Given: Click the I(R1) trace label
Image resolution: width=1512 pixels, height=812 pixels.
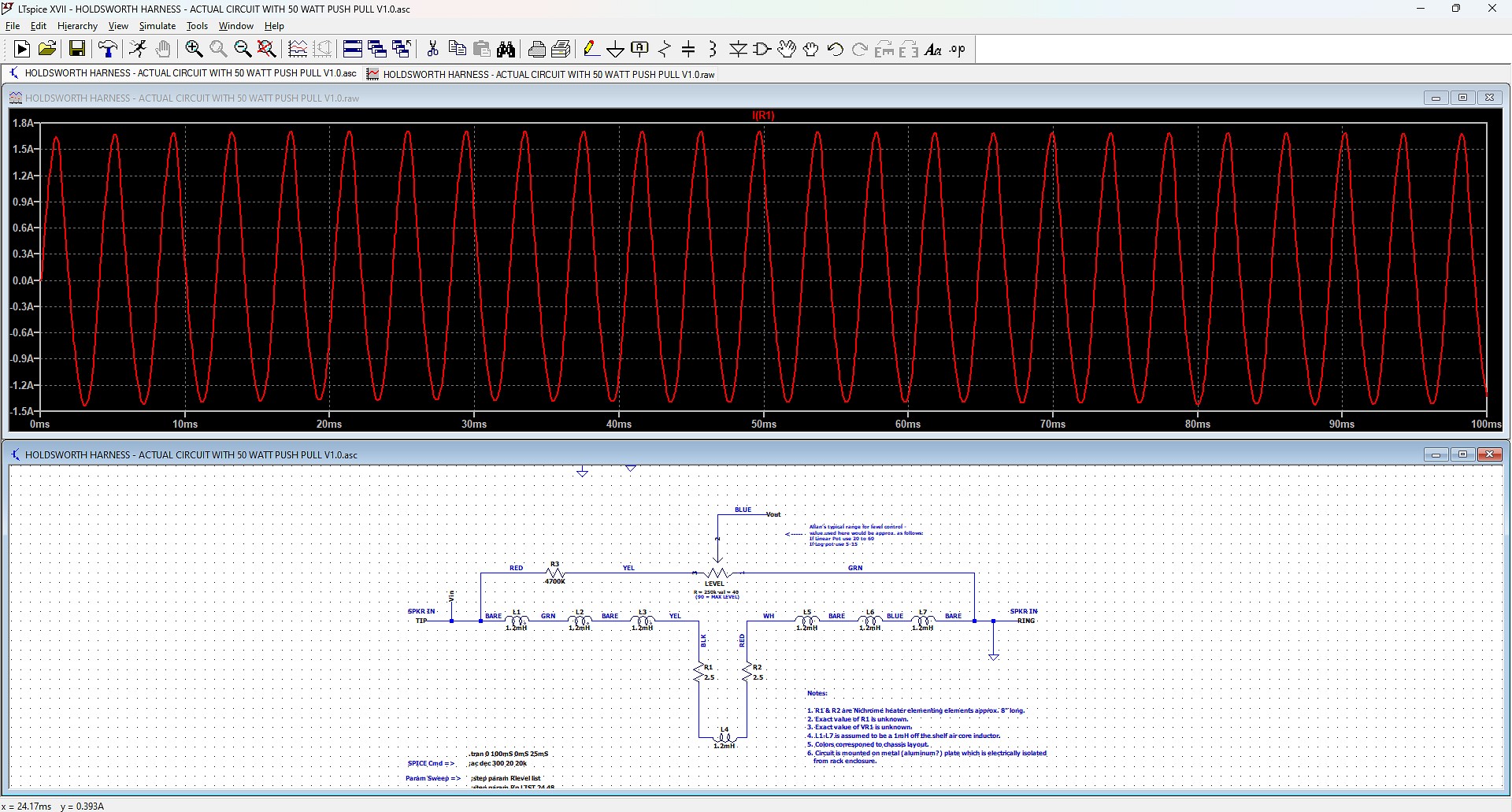Looking at the screenshot, I should click(x=763, y=115).
